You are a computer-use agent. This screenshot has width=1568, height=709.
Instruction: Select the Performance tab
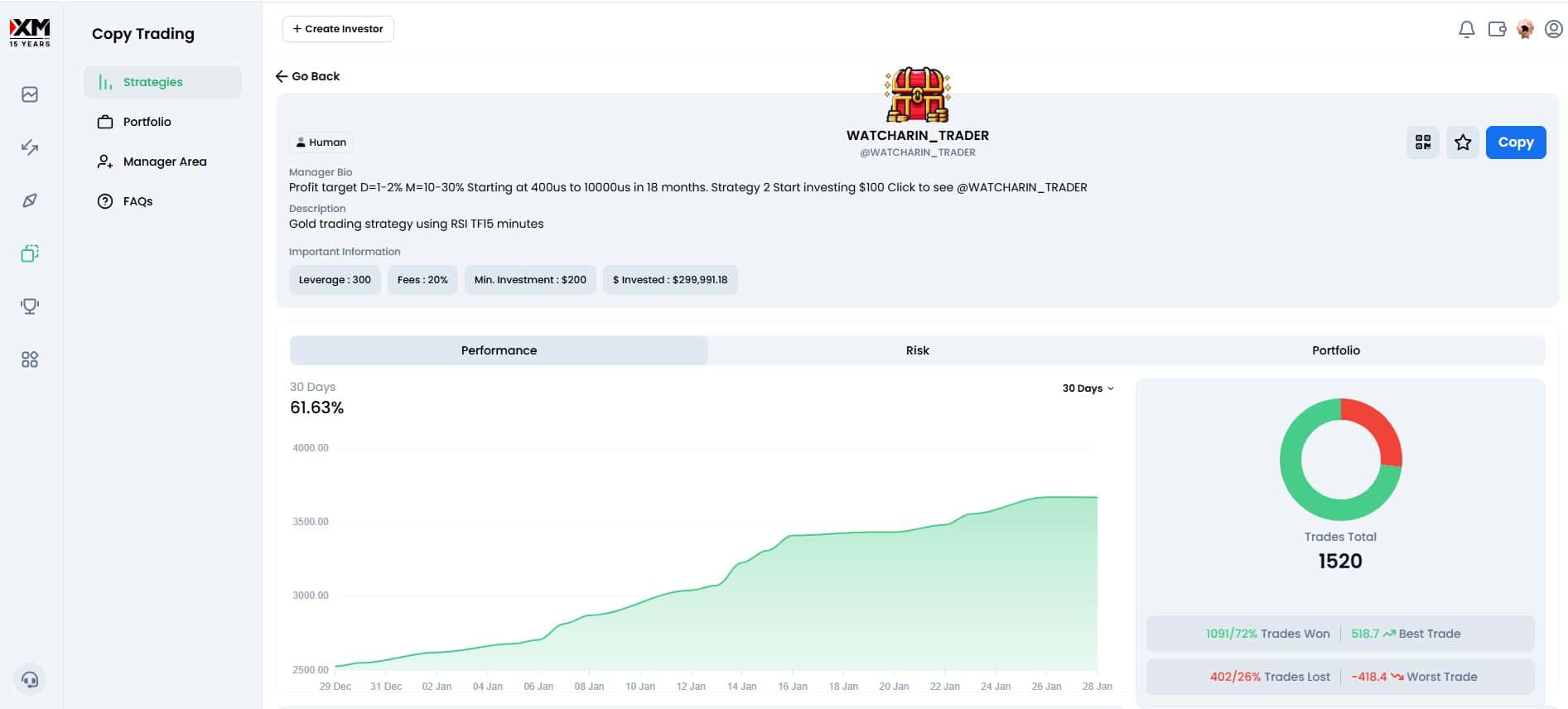[x=499, y=350]
